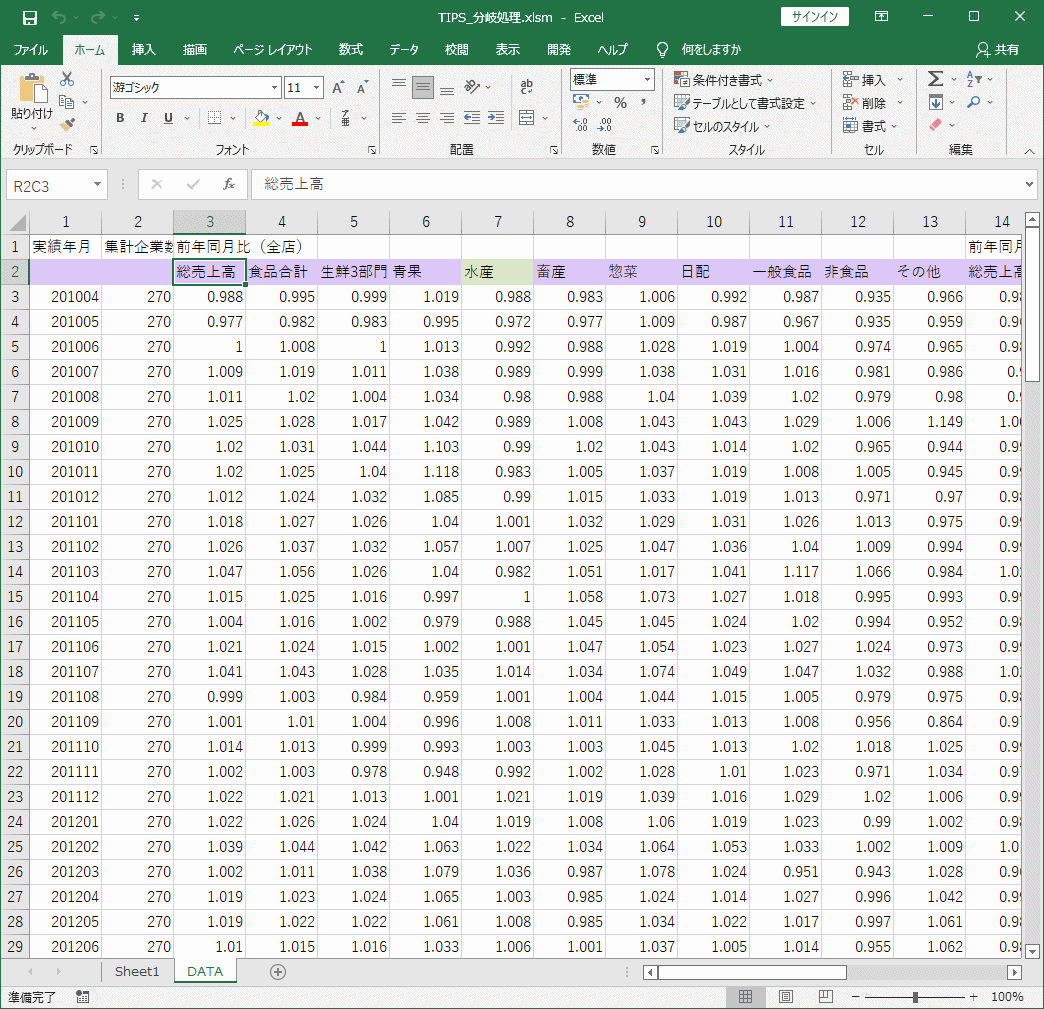Toggle Bold formatting
Viewport: 1044px width, 1009px height.
pos(120,118)
